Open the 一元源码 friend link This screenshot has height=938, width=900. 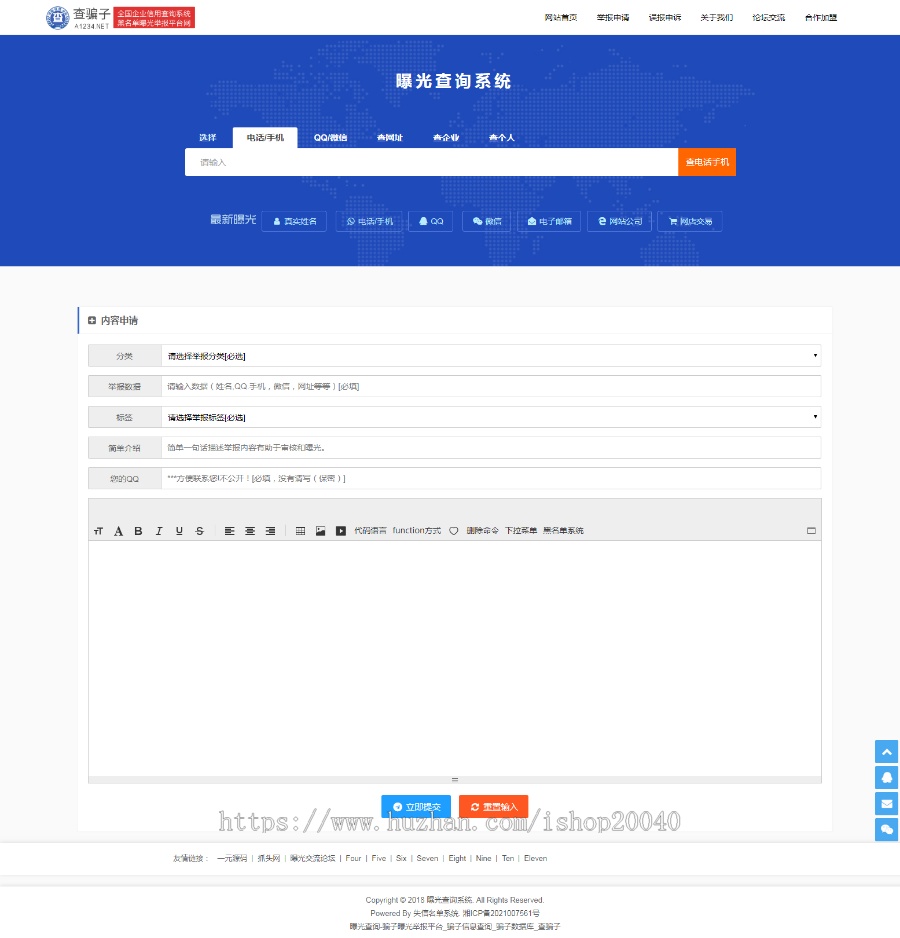point(232,858)
